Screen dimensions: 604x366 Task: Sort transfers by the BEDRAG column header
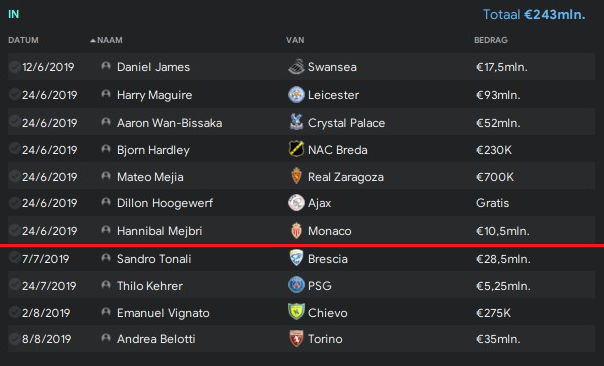491,40
